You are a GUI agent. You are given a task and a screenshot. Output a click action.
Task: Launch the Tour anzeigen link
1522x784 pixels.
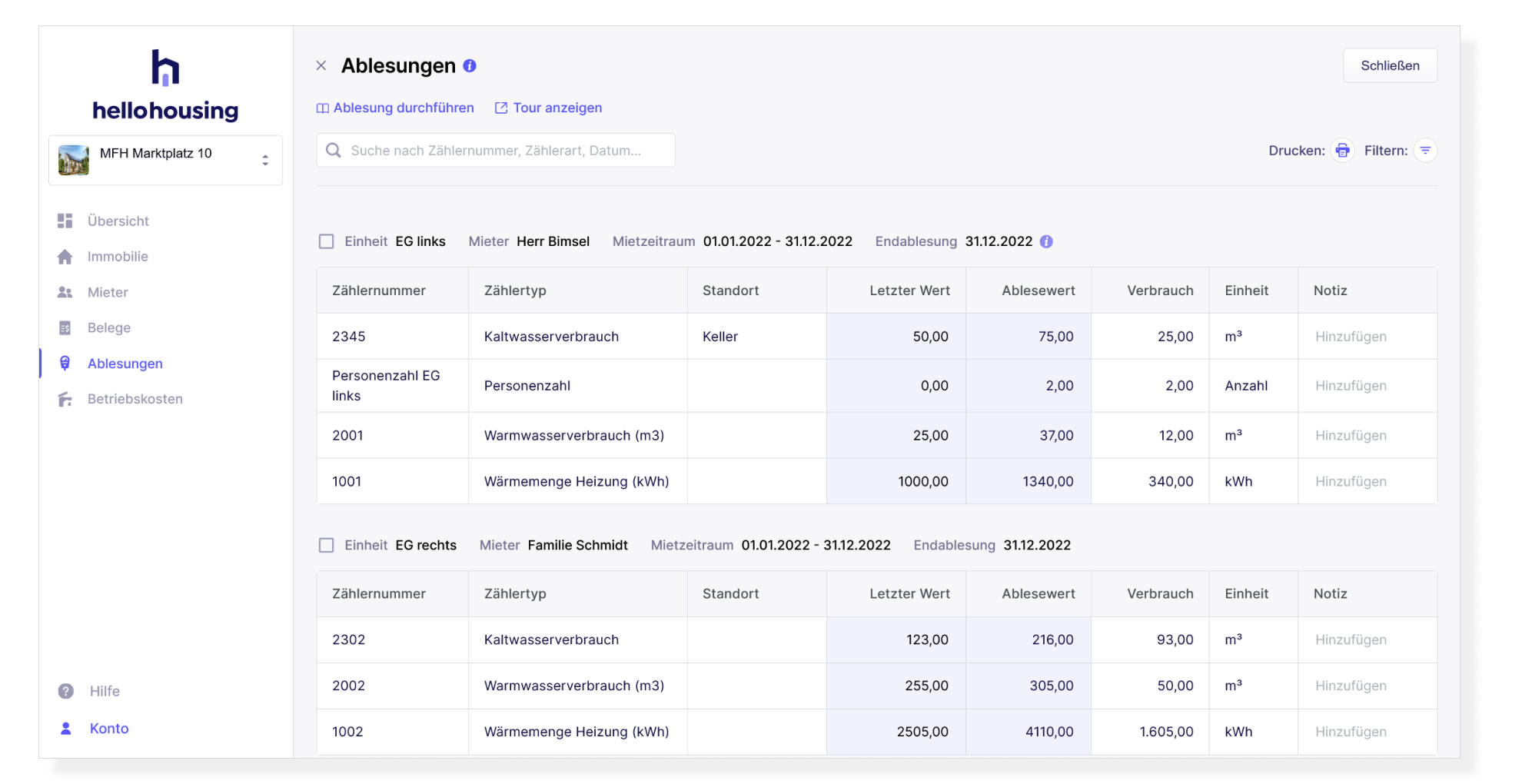click(x=557, y=108)
